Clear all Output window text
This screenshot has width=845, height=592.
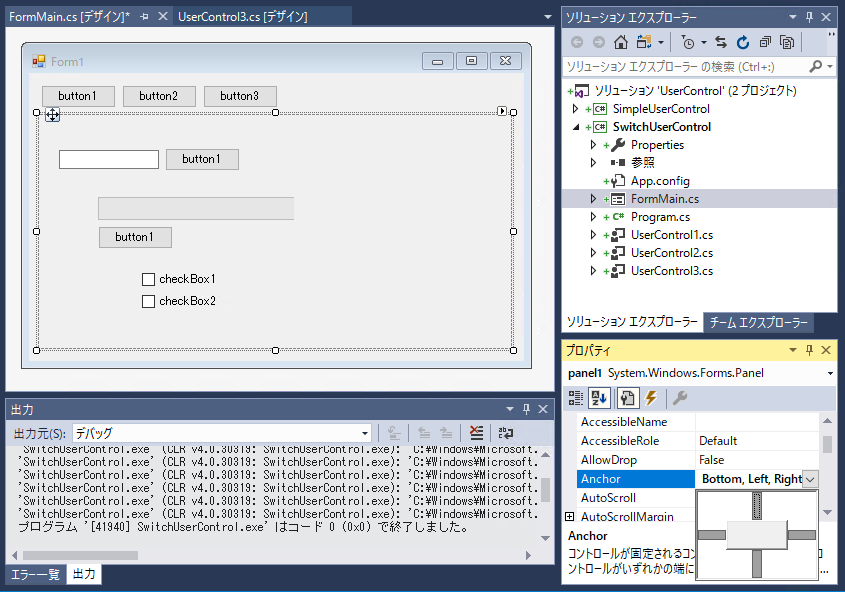coord(476,433)
